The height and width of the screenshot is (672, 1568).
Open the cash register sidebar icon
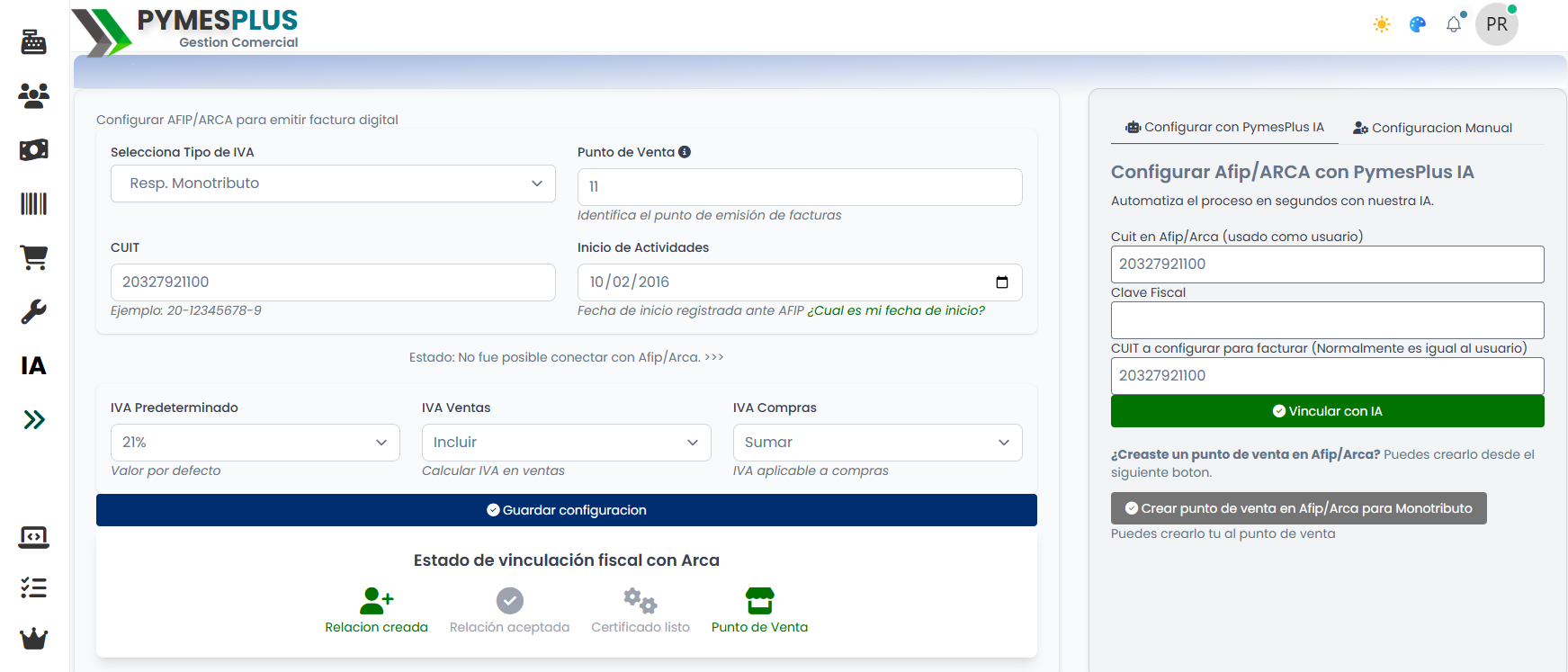[33, 42]
